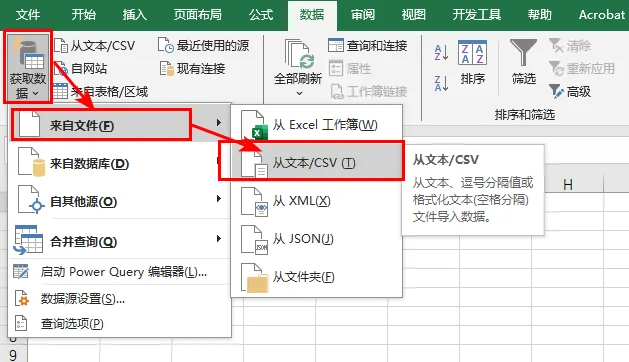Choose 从 Excel 工作簿(W)
629x362 pixels.
(317, 125)
